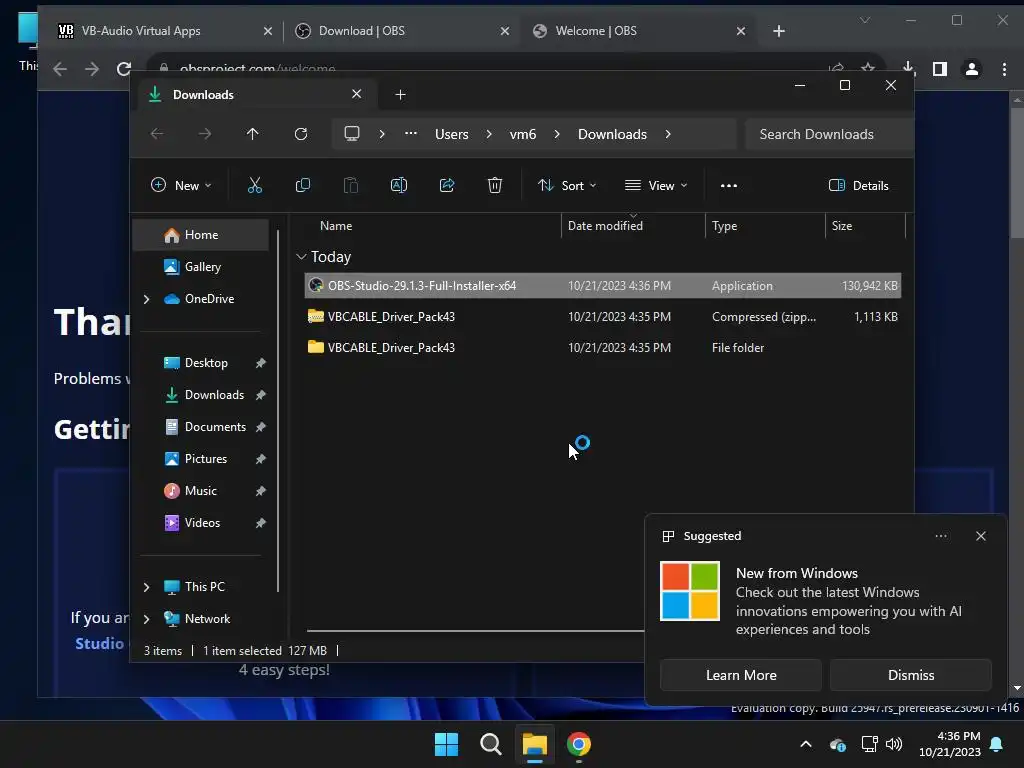Click into the Search Downloads field
Viewport: 1024px width, 768px height.
point(828,134)
